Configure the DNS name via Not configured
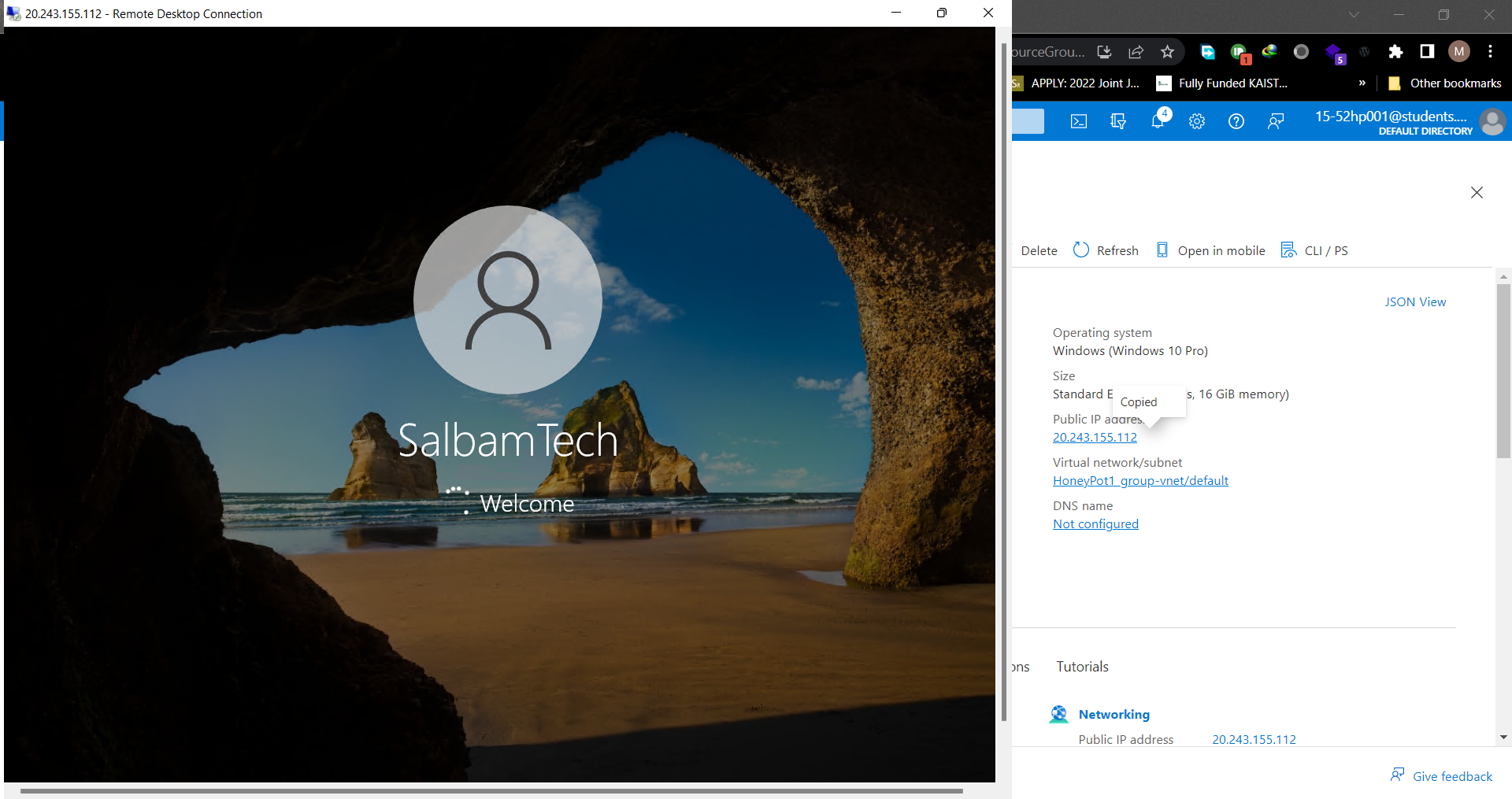The width and height of the screenshot is (1512, 799). coord(1095,523)
